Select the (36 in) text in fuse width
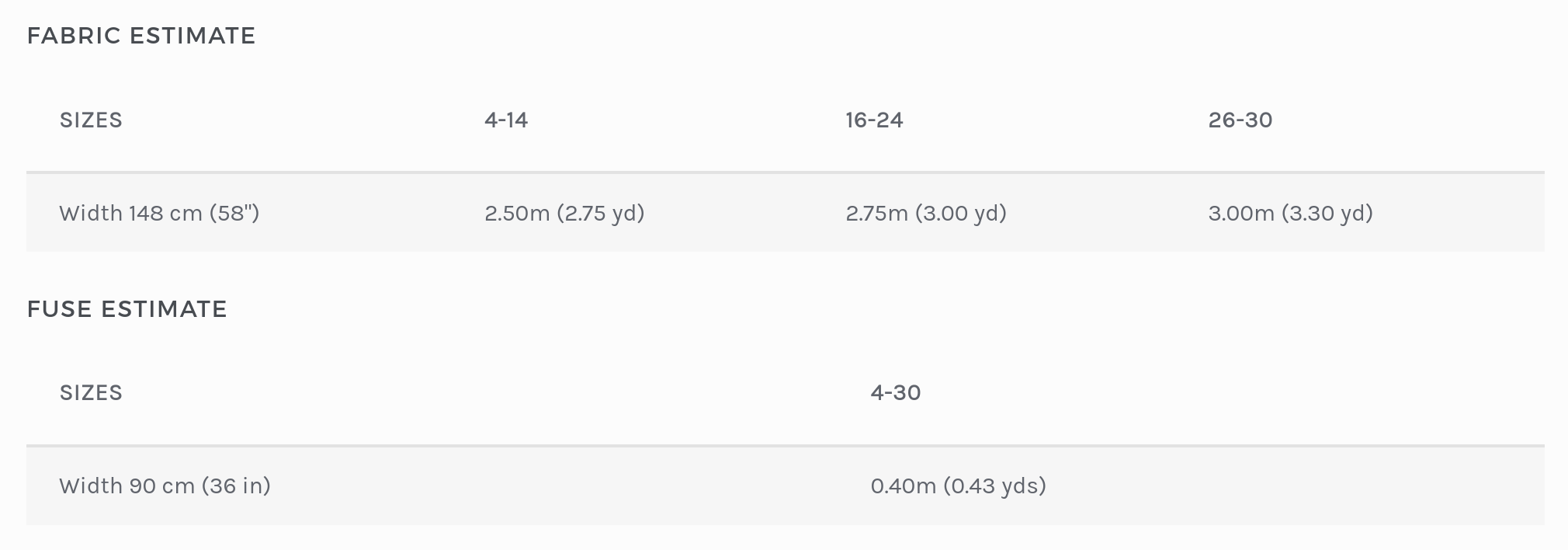Screen dimensions: 1568x550 click(236, 486)
